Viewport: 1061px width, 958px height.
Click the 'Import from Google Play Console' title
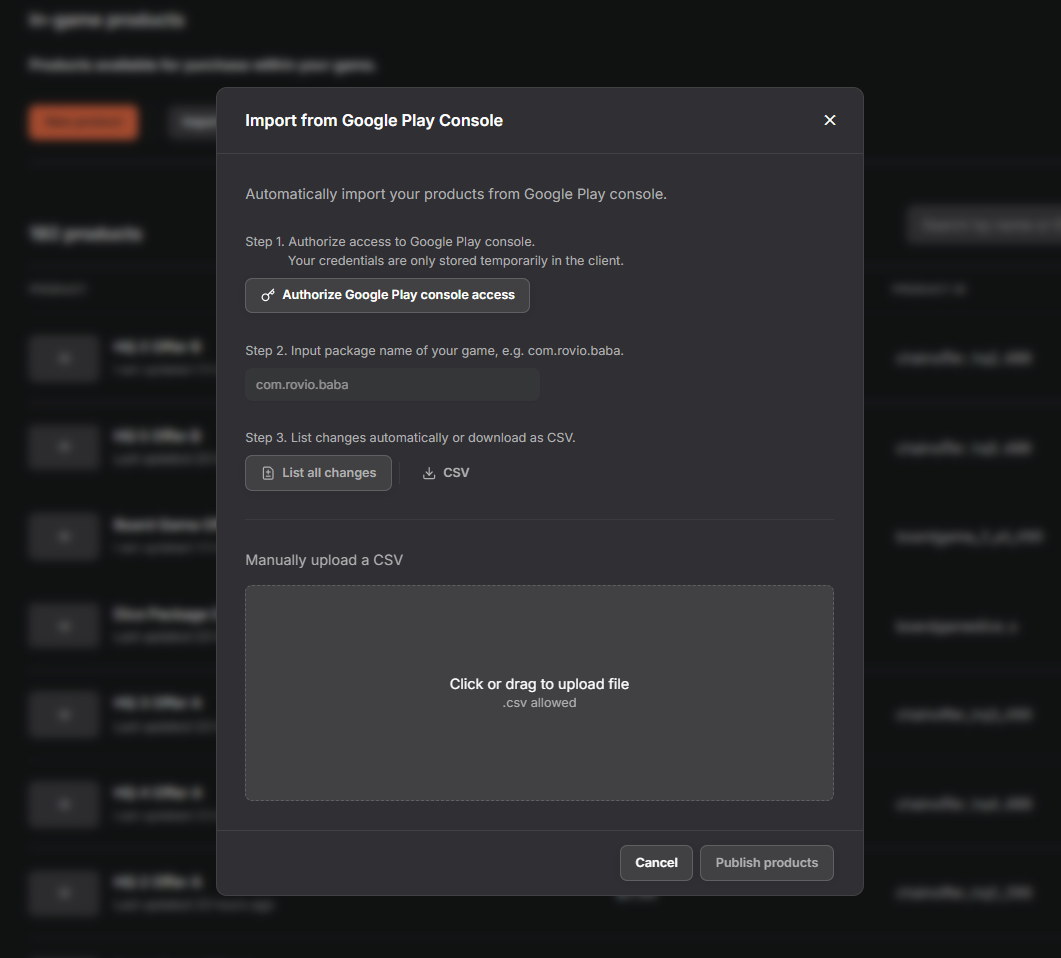(374, 120)
